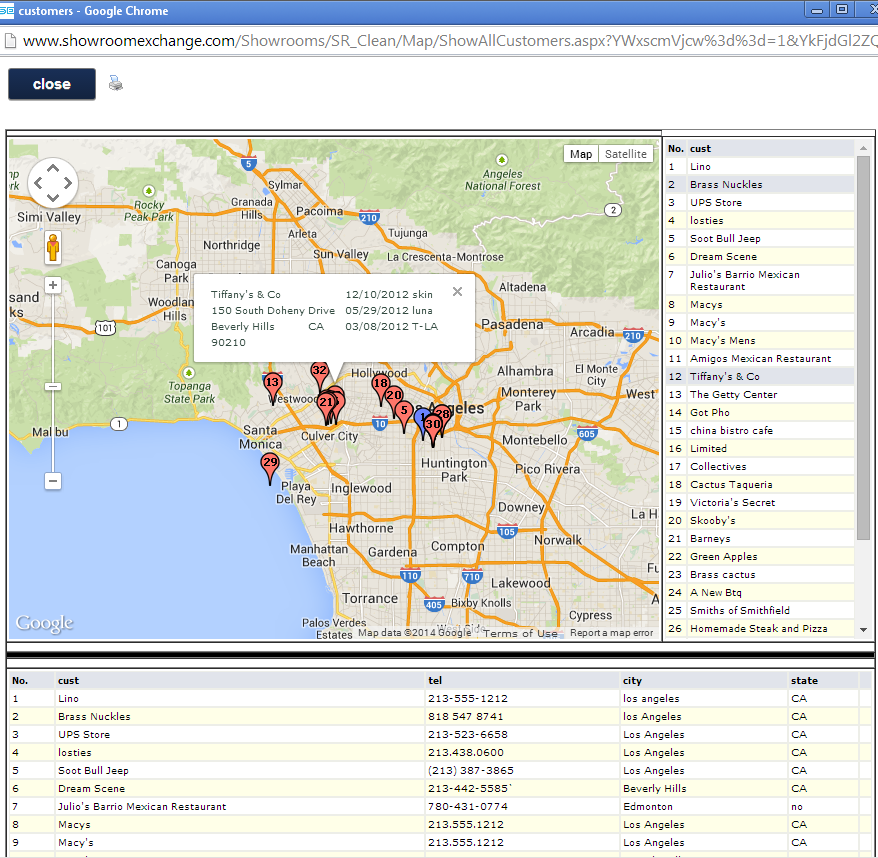Image resolution: width=878 pixels, height=858 pixels.
Task: Click the customer list scroll down arrow
Action: 863,630
